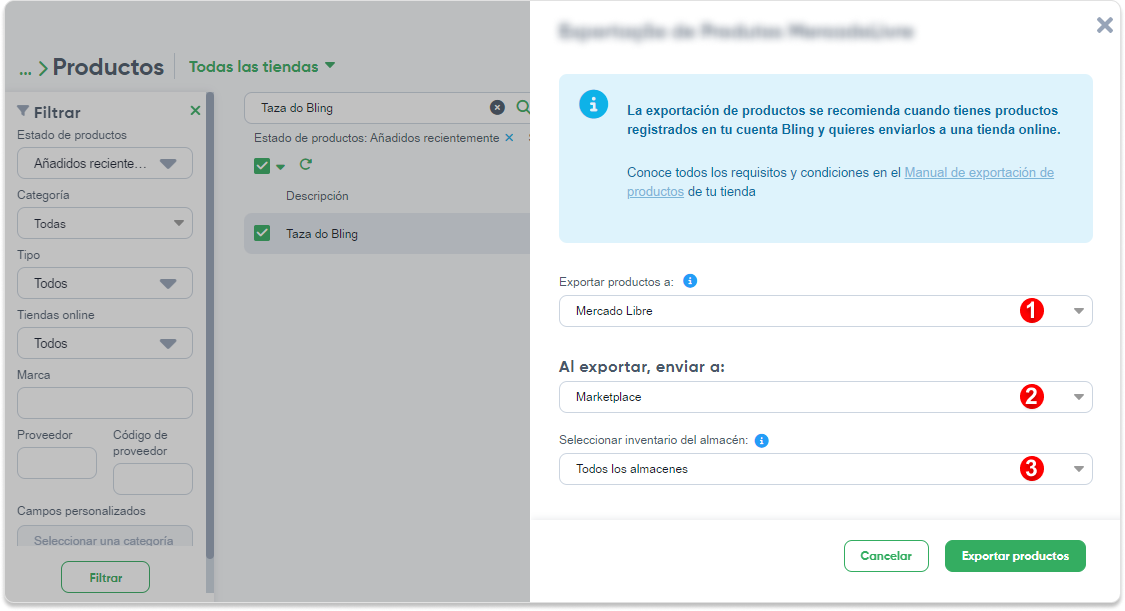Click the Productos page title
Viewport: 1125px width, 611px height.
108,67
